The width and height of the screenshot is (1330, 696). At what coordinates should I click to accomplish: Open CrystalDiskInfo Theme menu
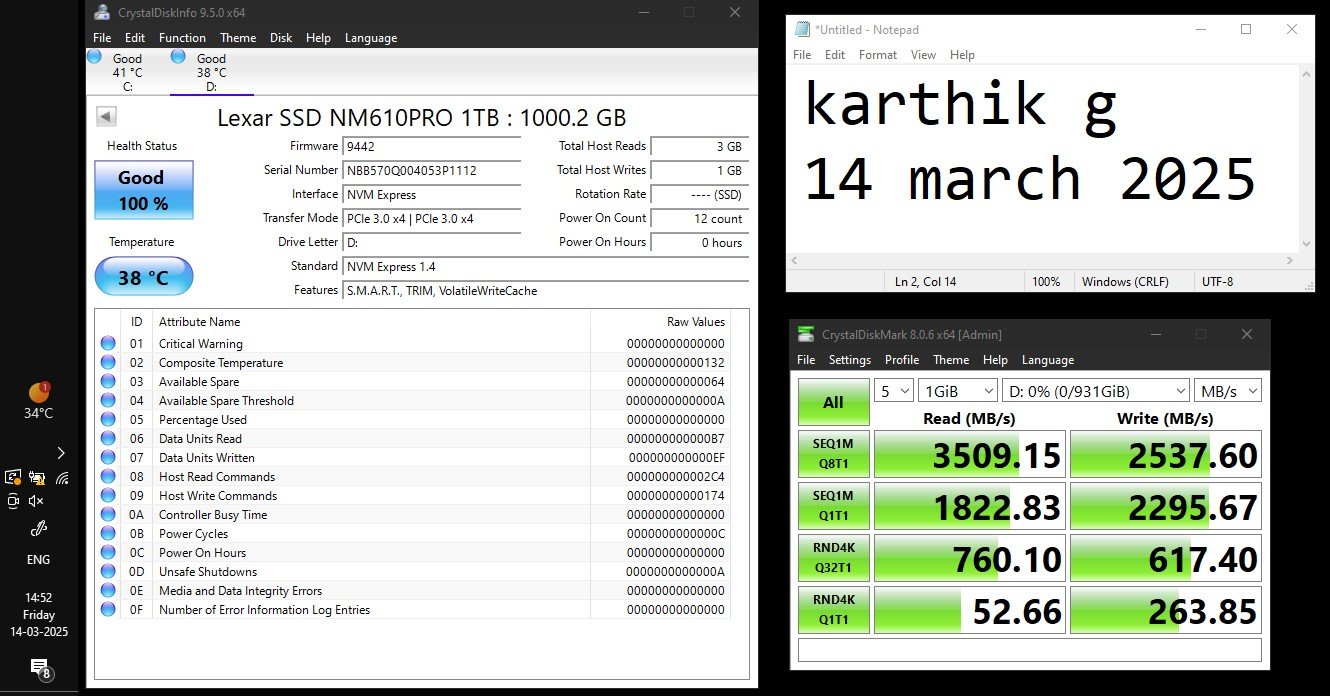click(238, 38)
